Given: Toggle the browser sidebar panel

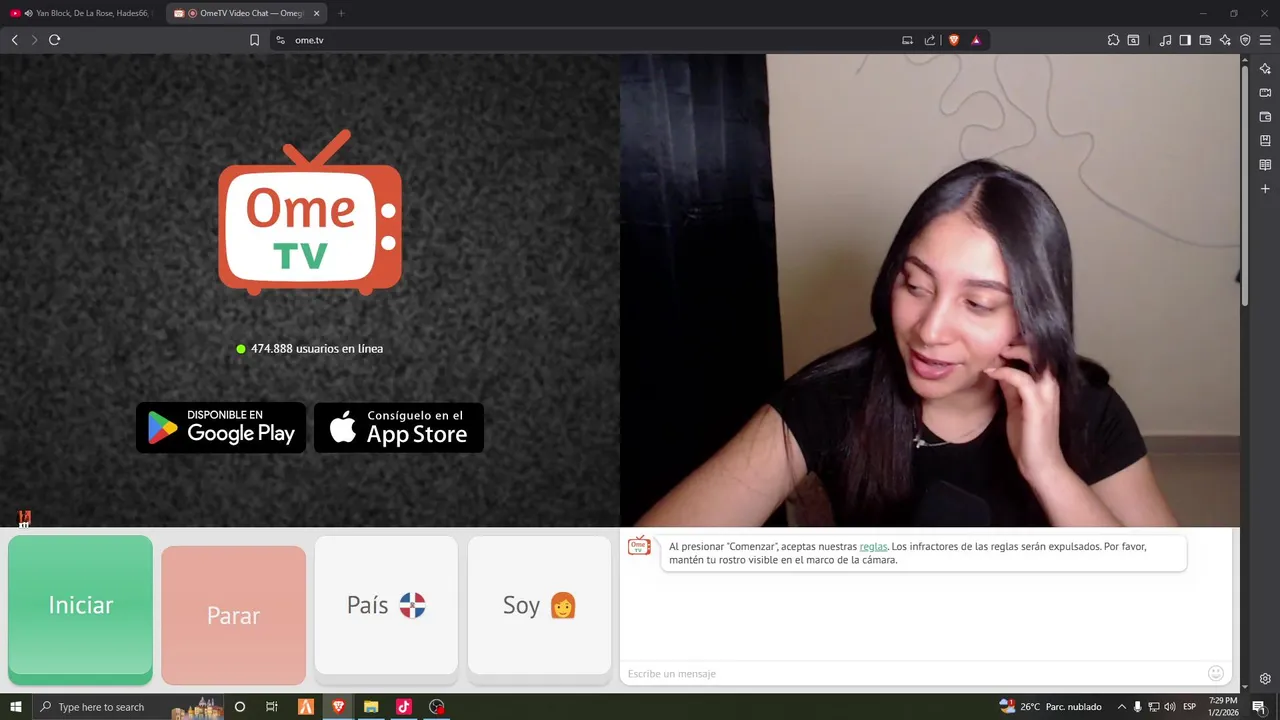Looking at the screenshot, I should [x=1185, y=40].
